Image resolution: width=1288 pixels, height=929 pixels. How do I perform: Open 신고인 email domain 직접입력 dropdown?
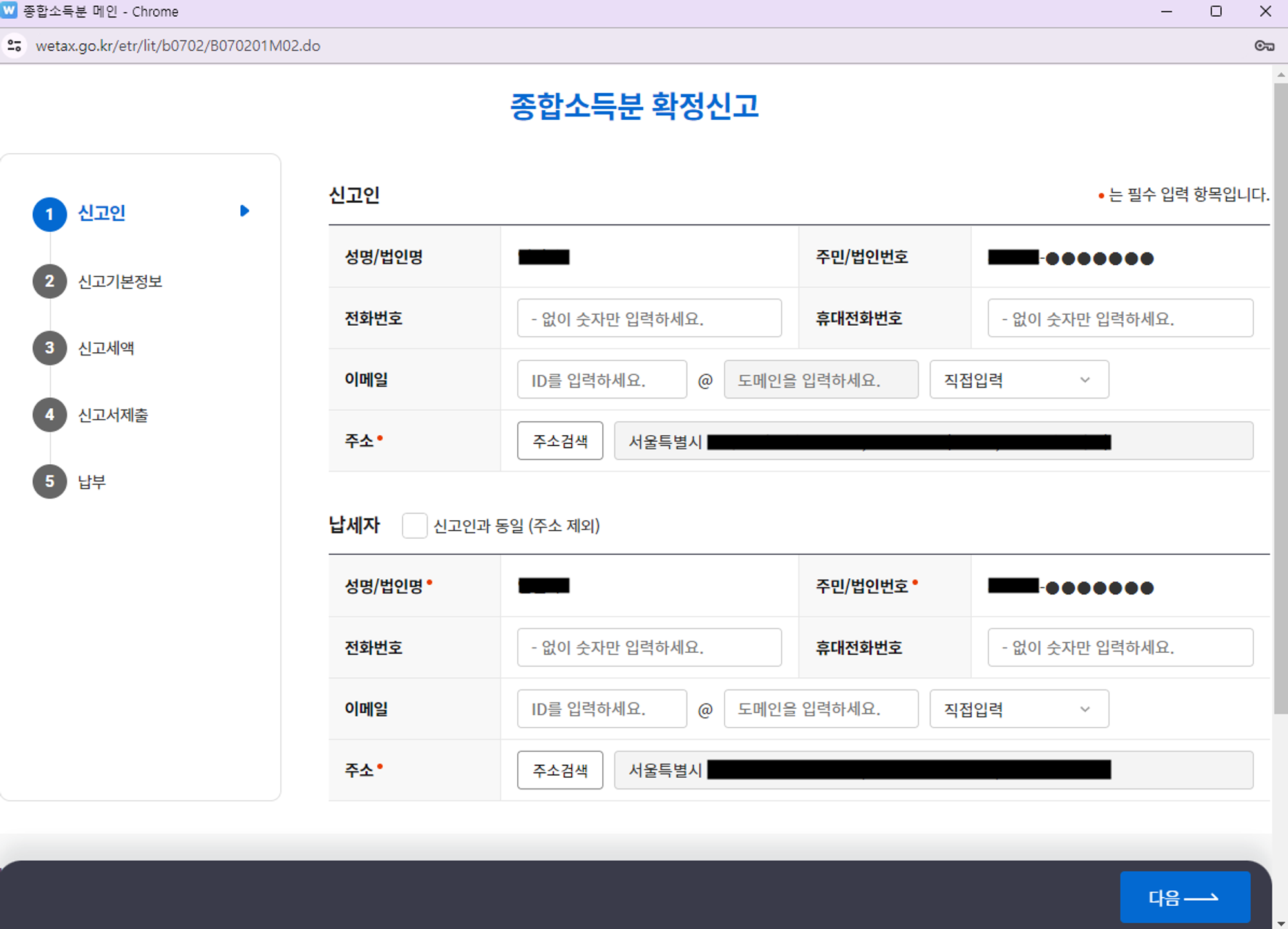[1019, 380]
